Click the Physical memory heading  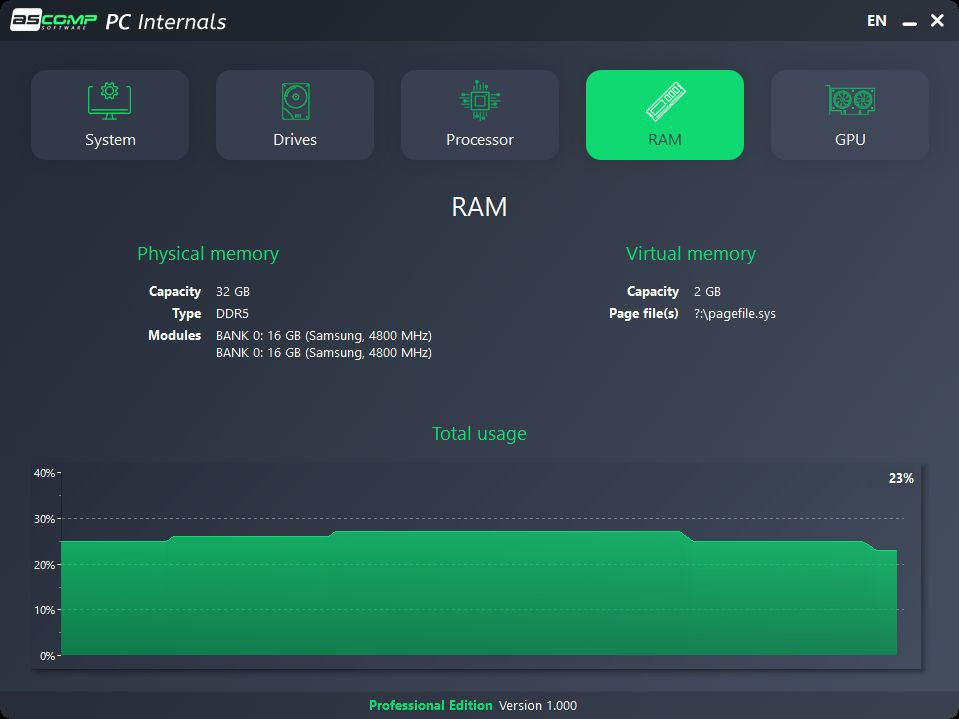(208, 254)
